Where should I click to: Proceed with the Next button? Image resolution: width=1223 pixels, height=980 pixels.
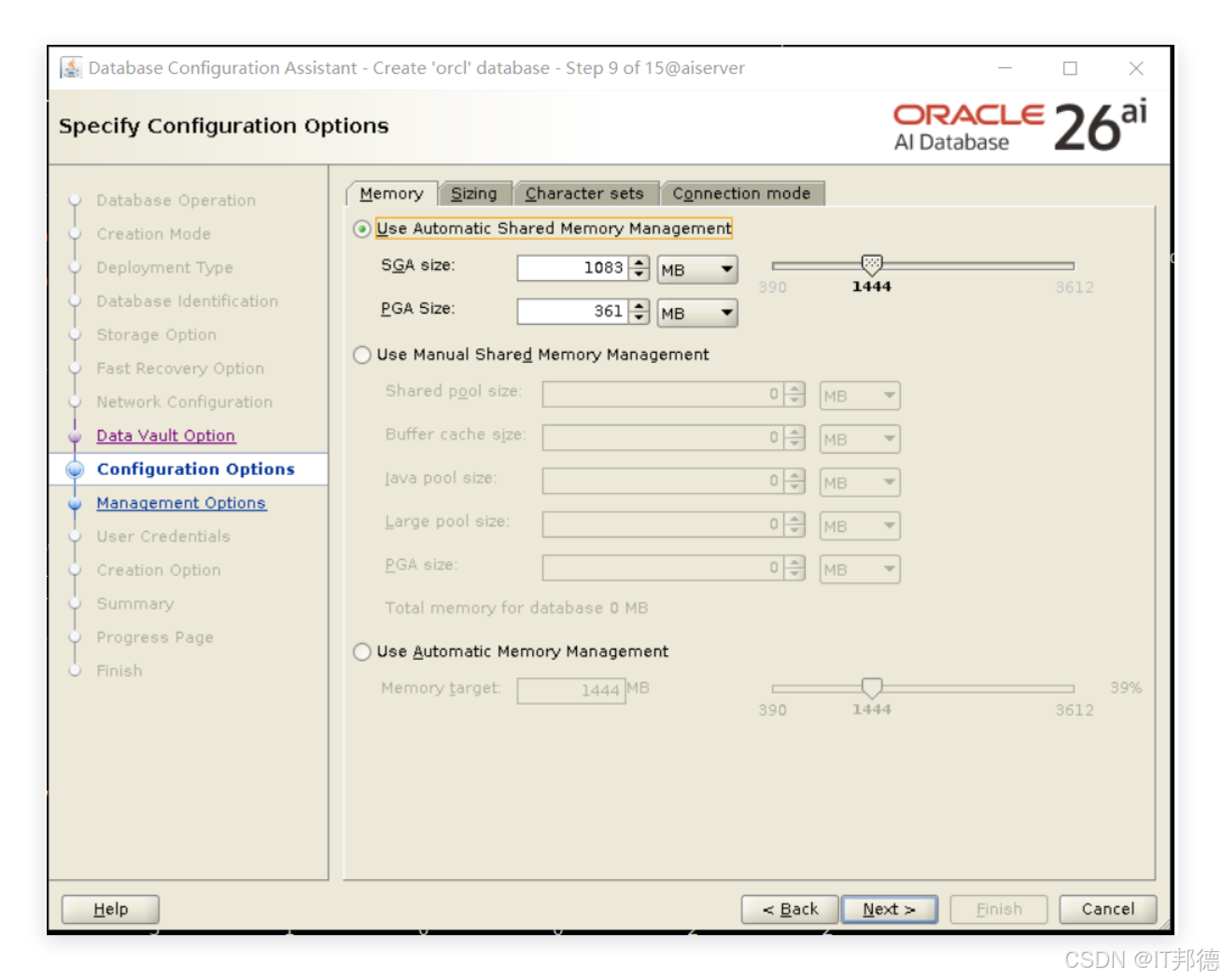(889, 909)
